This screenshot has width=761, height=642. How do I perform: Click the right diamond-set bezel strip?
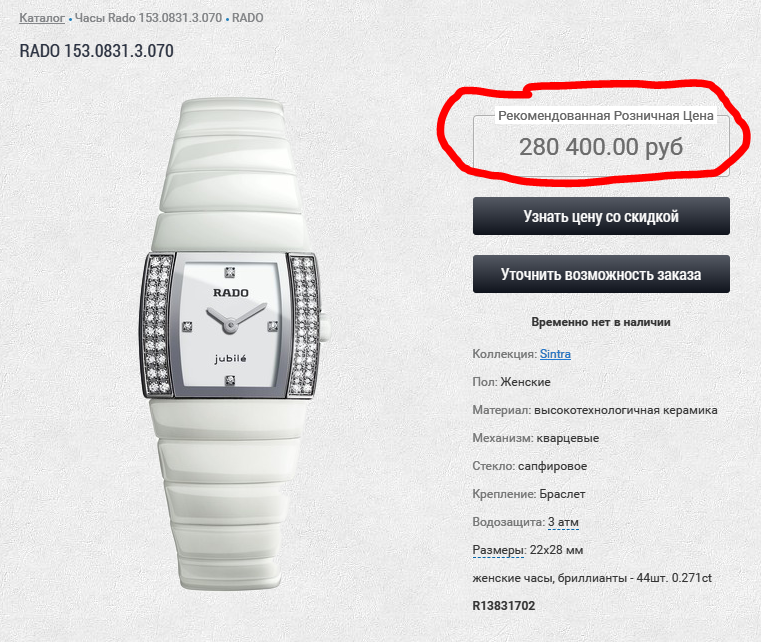(x=304, y=325)
